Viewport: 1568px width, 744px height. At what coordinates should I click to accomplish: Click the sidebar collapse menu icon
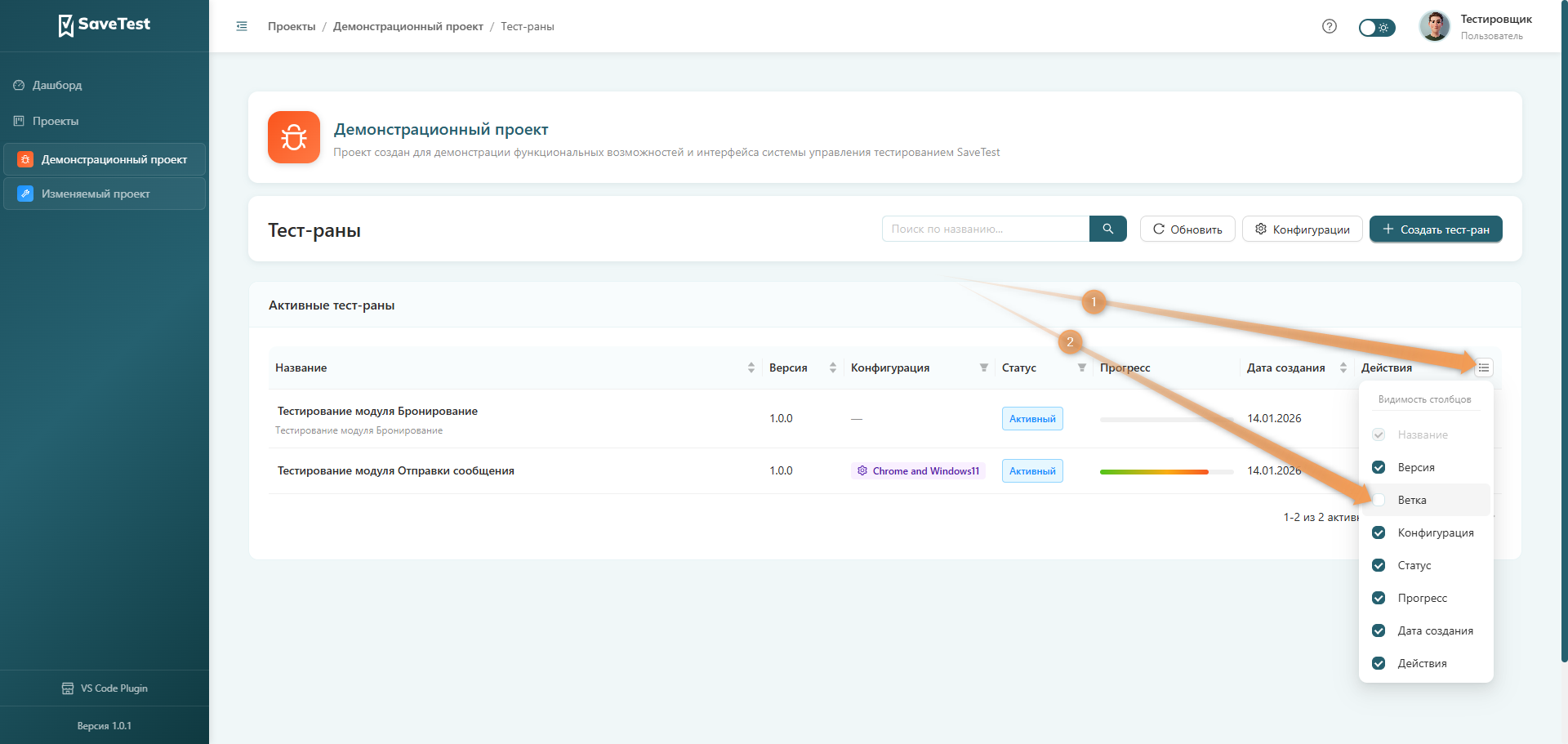pyautogui.click(x=242, y=26)
